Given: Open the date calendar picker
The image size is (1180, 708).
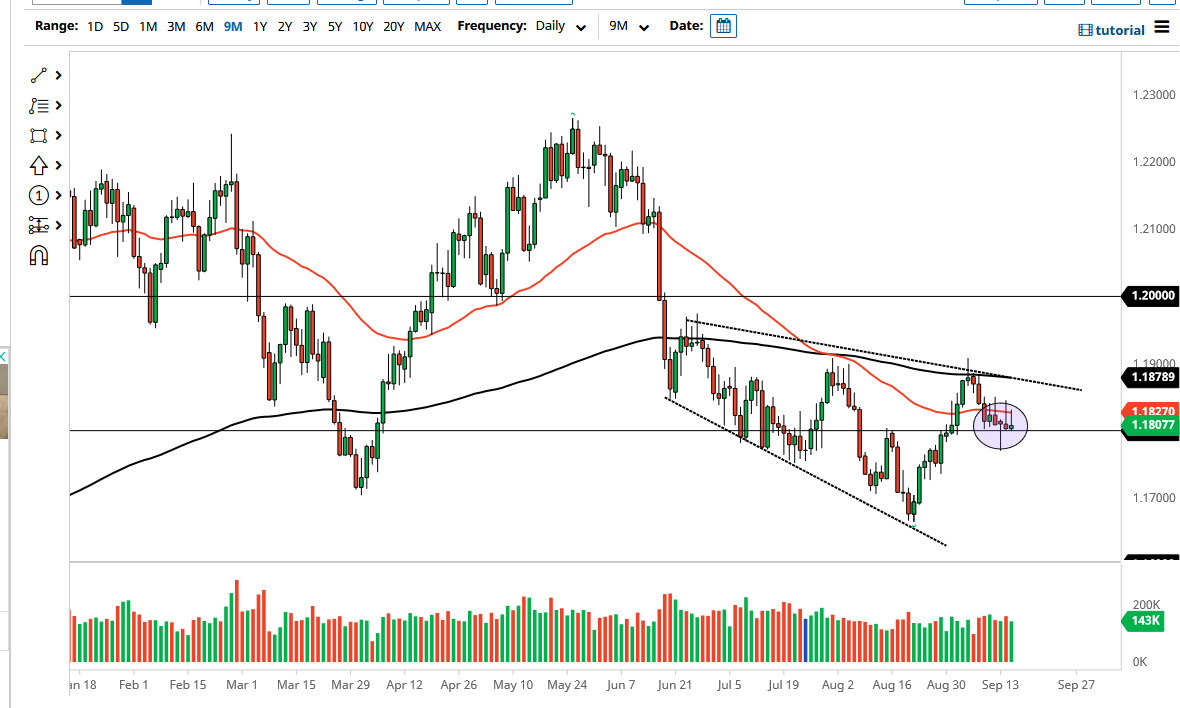Looking at the screenshot, I should (x=723, y=26).
